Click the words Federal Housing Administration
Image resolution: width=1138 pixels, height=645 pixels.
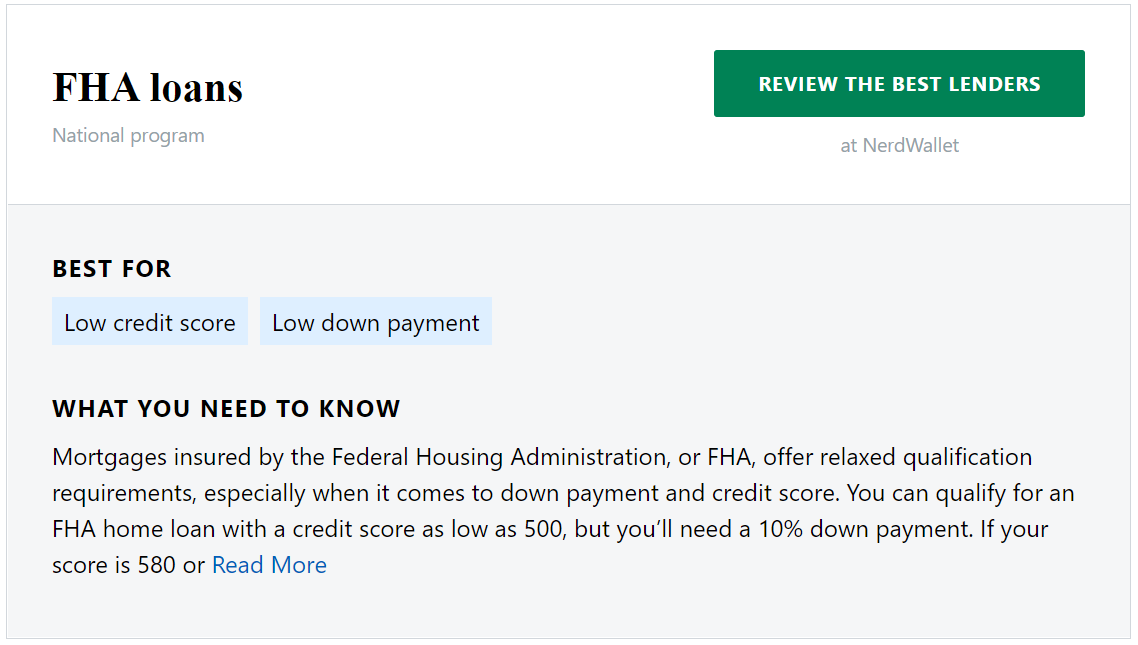click(499, 457)
